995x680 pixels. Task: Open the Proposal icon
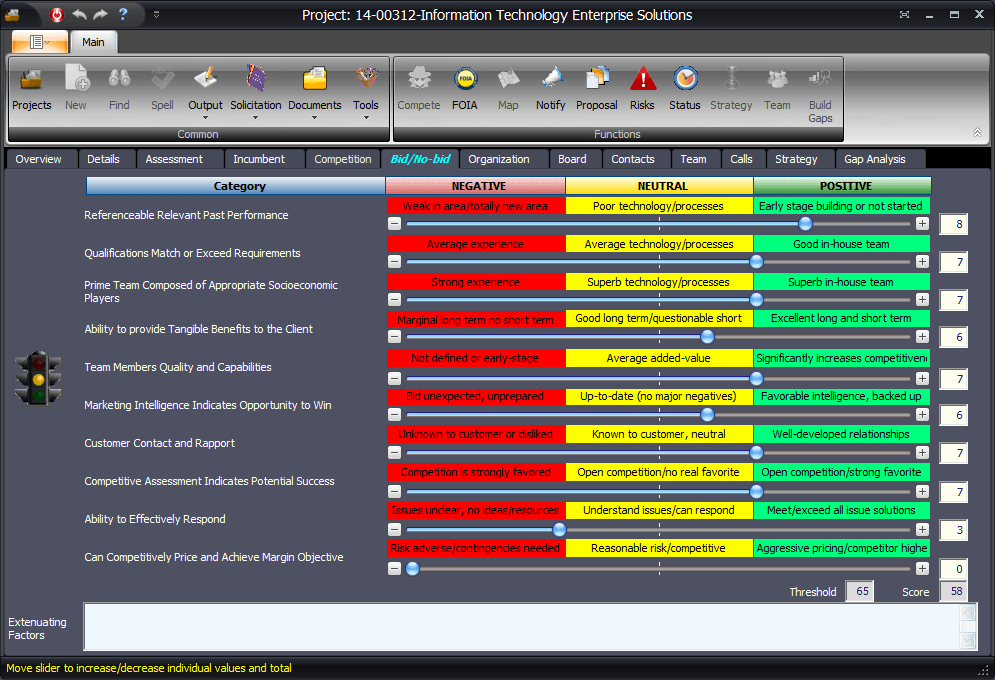pyautogui.click(x=597, y=87)
